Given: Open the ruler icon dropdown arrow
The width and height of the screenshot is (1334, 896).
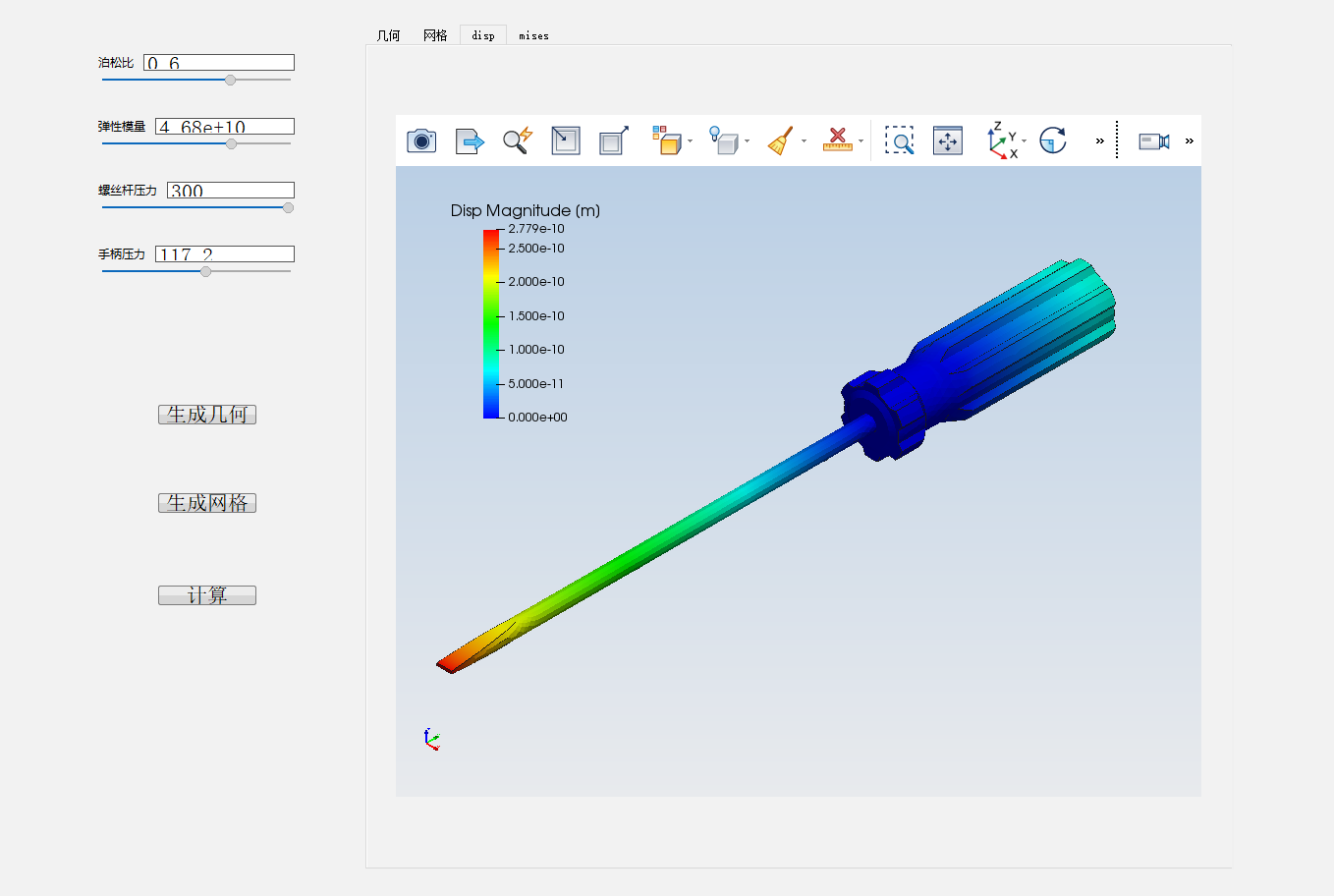Looking at the screenshot, I should [x=862, y=141].
